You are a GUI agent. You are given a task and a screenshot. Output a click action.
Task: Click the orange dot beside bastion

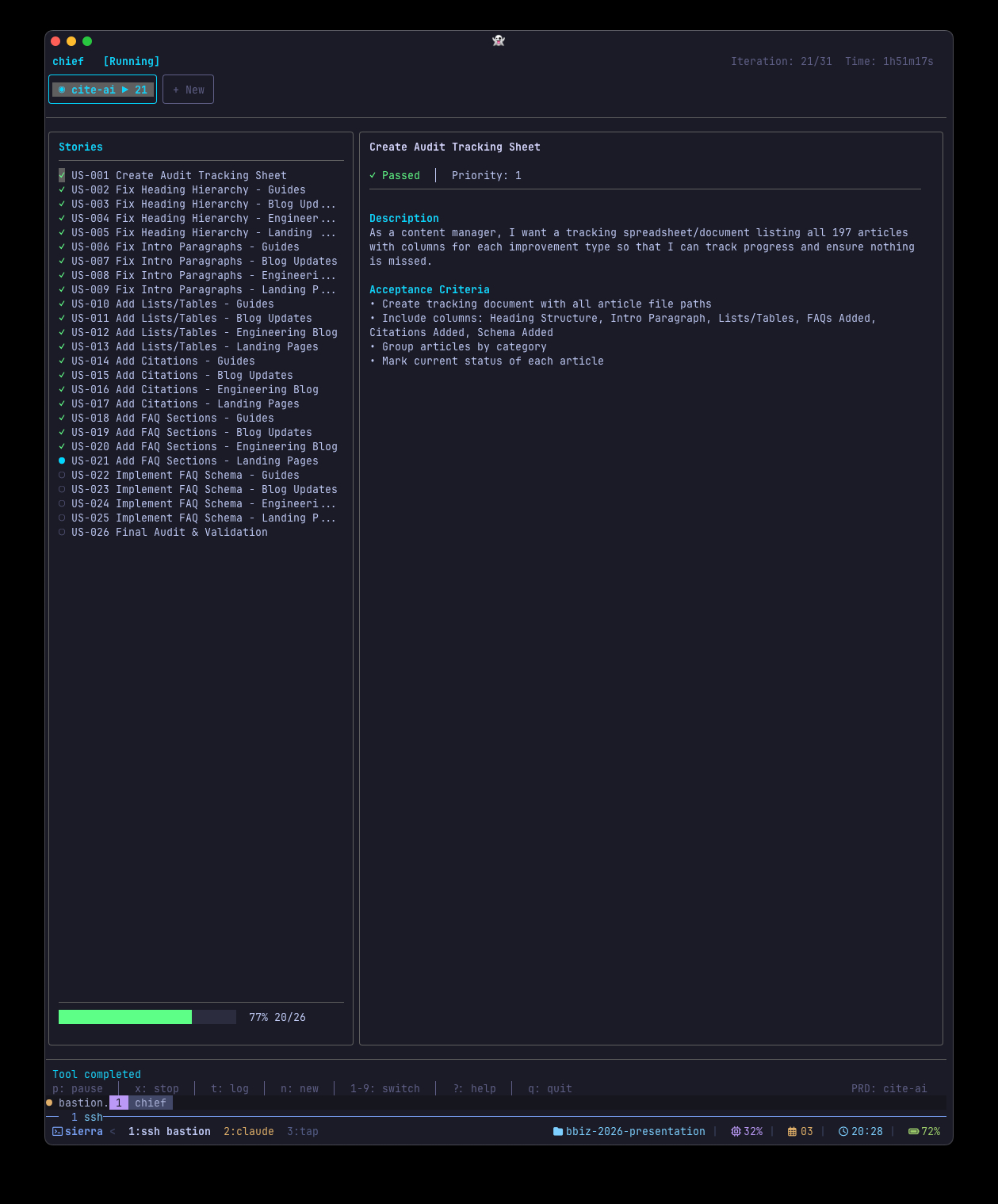tap(49, 1103)
